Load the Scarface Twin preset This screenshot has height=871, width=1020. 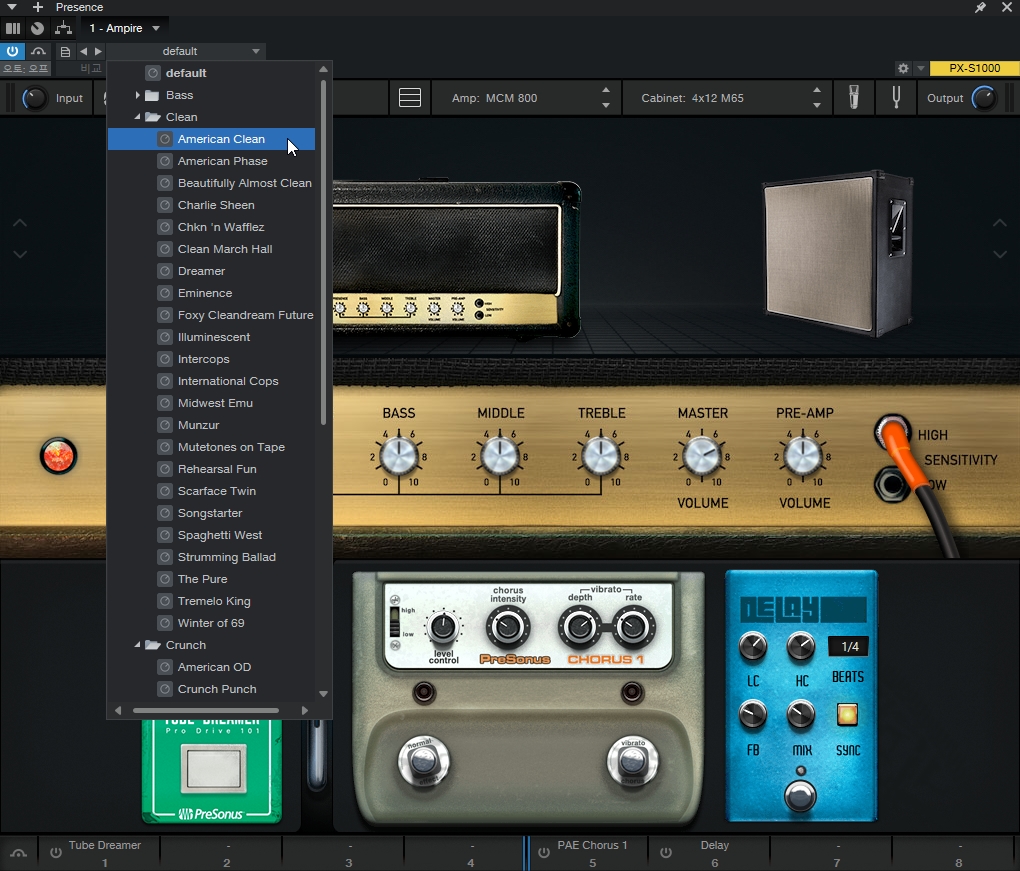211,491
